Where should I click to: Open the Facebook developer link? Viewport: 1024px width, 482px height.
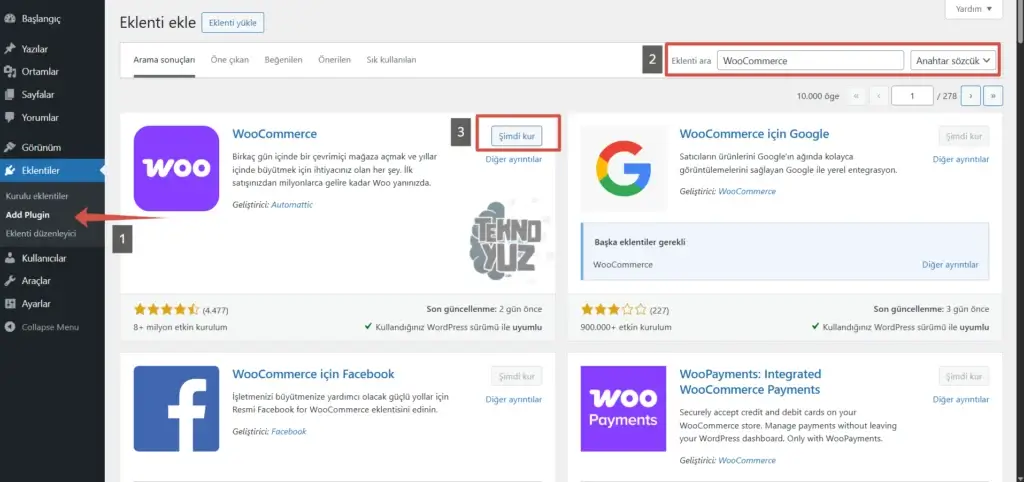pyautogui.click(x=289, y=432)
